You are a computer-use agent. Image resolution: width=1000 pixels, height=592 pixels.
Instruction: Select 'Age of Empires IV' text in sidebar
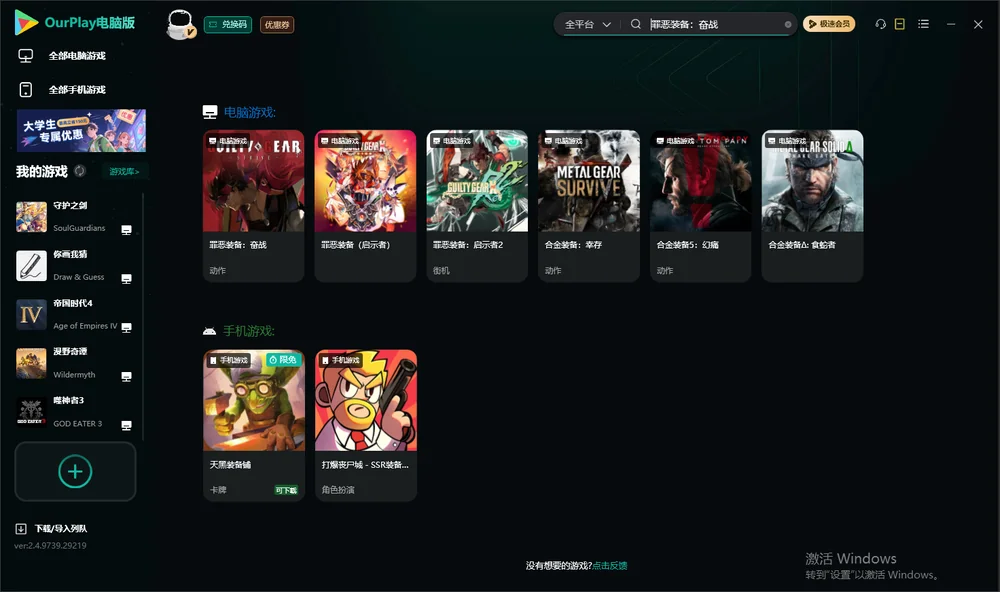click(x=85, y=326)
